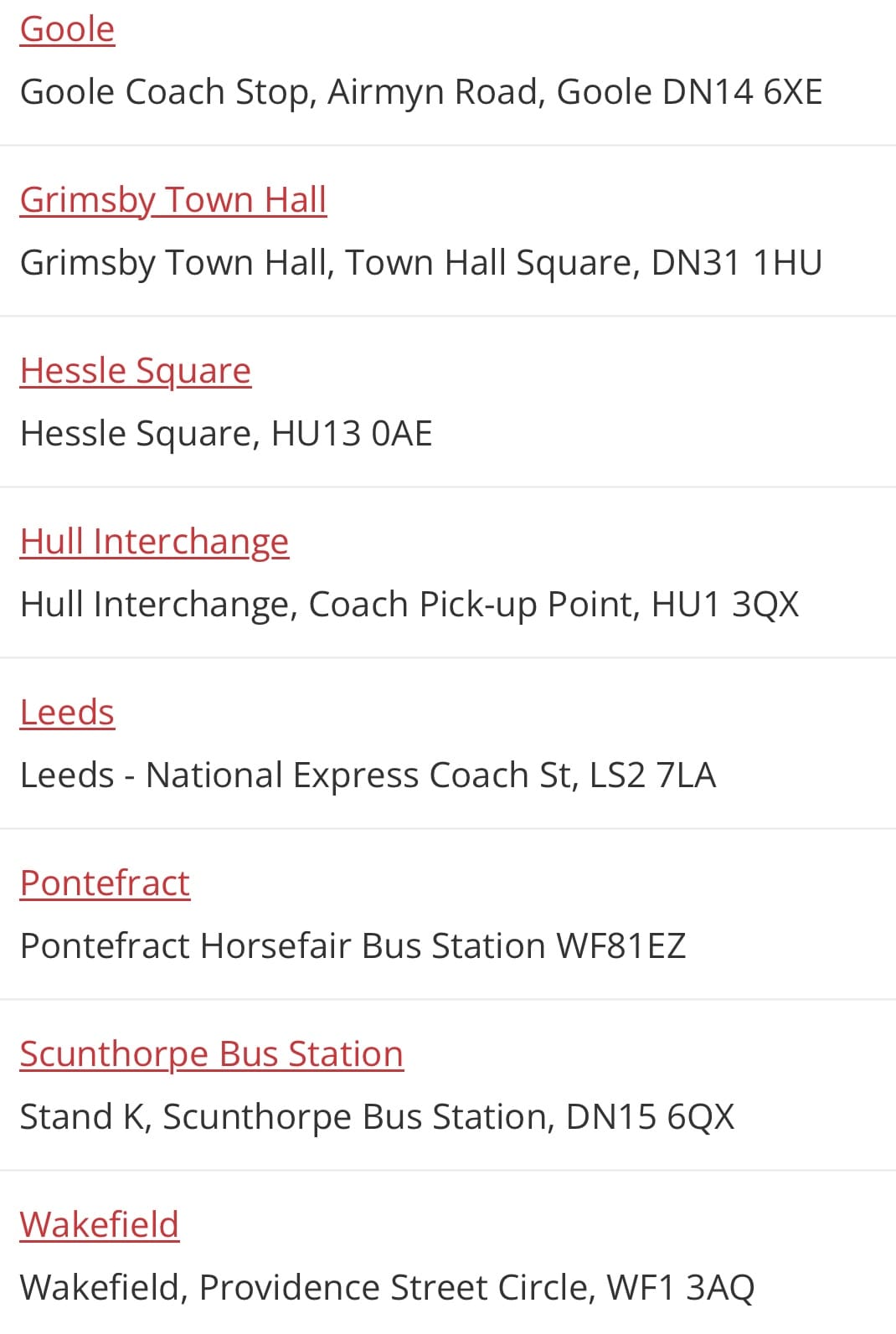Viewport: 896px width, 1334px height.
Task: Click the Goole Coach Stop address text
Action: pyautogui.click(x=421, y=92)
